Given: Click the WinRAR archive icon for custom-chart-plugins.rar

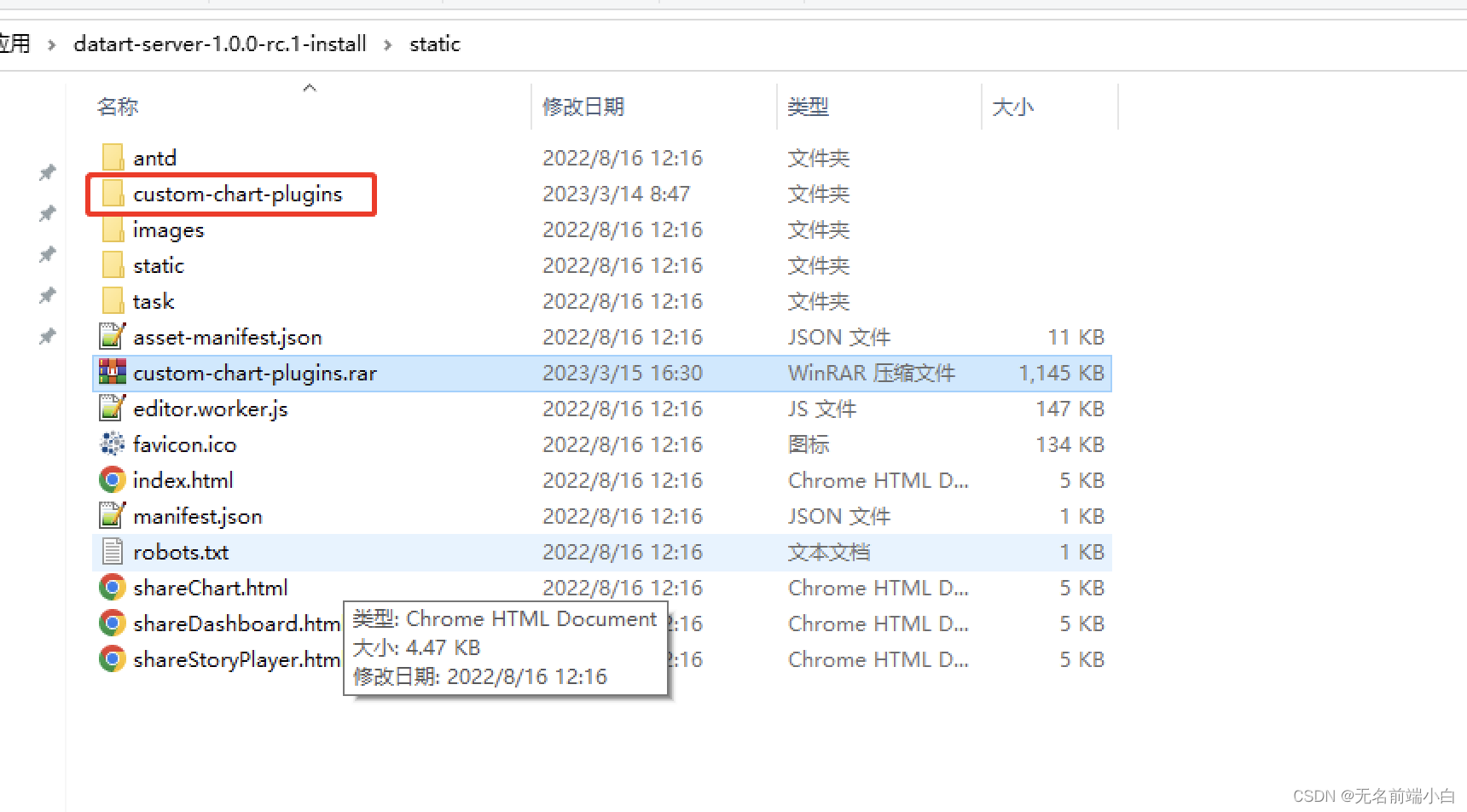Looking at the screenshot, I should 112,373.
